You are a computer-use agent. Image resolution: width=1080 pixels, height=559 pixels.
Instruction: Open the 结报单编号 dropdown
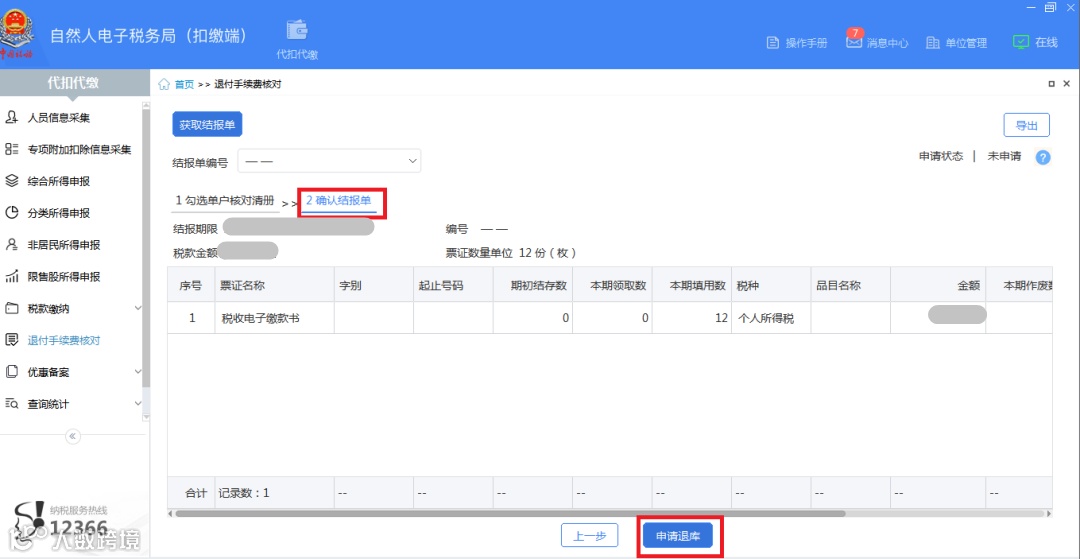[x=329, y=161]
